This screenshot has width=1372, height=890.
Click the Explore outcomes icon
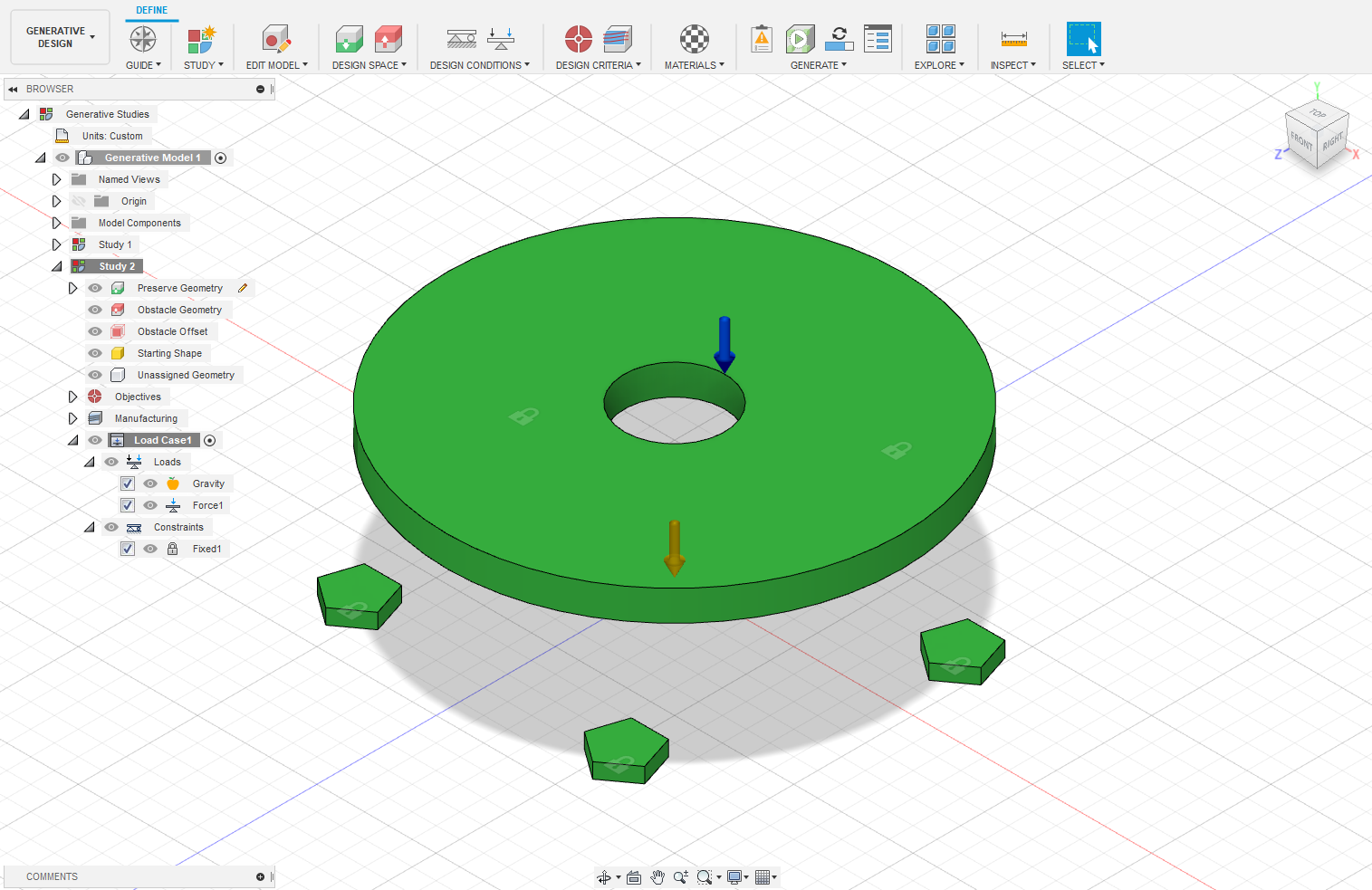point(940,39)
